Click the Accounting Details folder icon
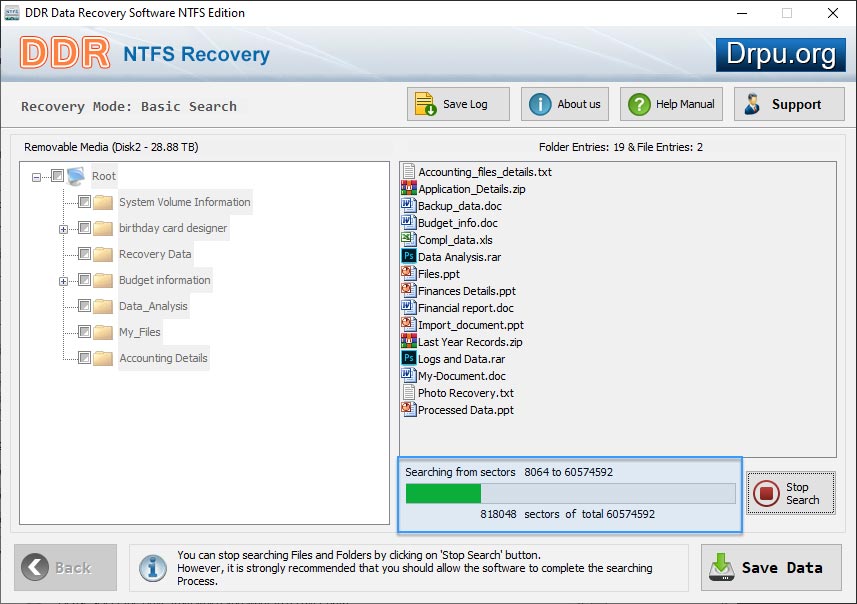 [103, 358]
